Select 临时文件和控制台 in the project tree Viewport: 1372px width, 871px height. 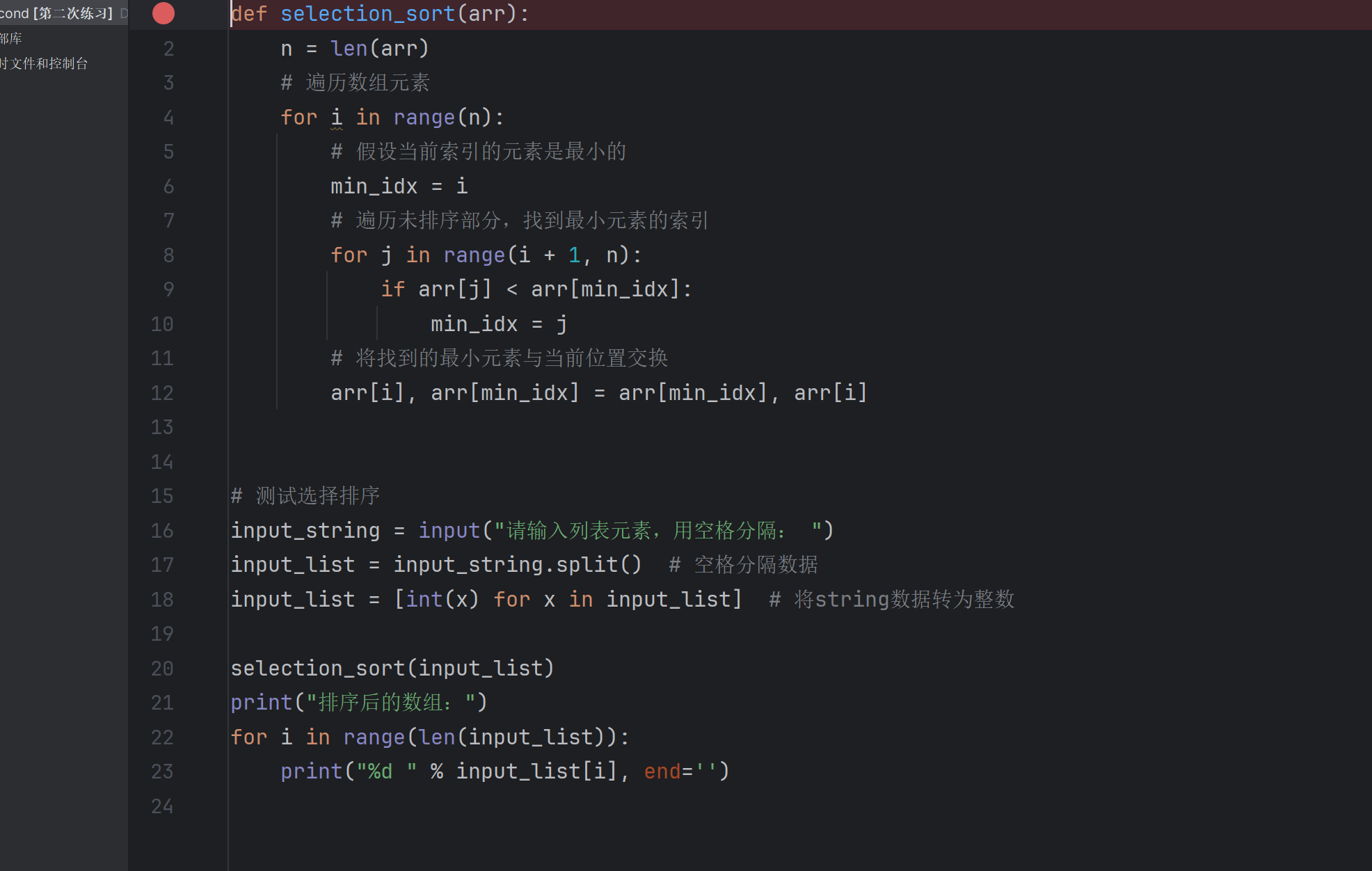(x=45, y=63)
